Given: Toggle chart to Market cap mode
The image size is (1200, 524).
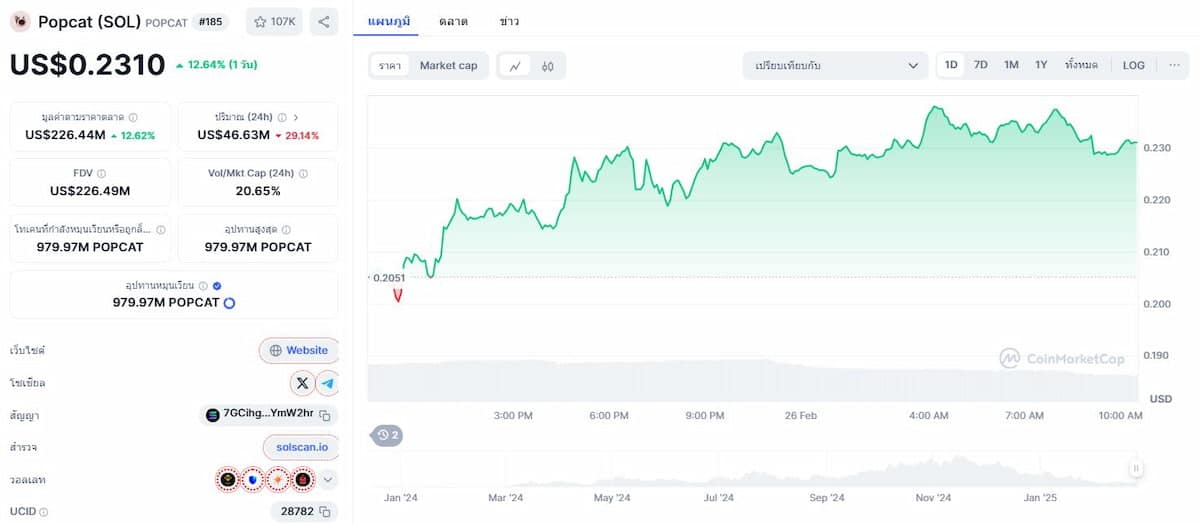Looking at the screenshot, I should pyautogui.click(x=448, y=66).
